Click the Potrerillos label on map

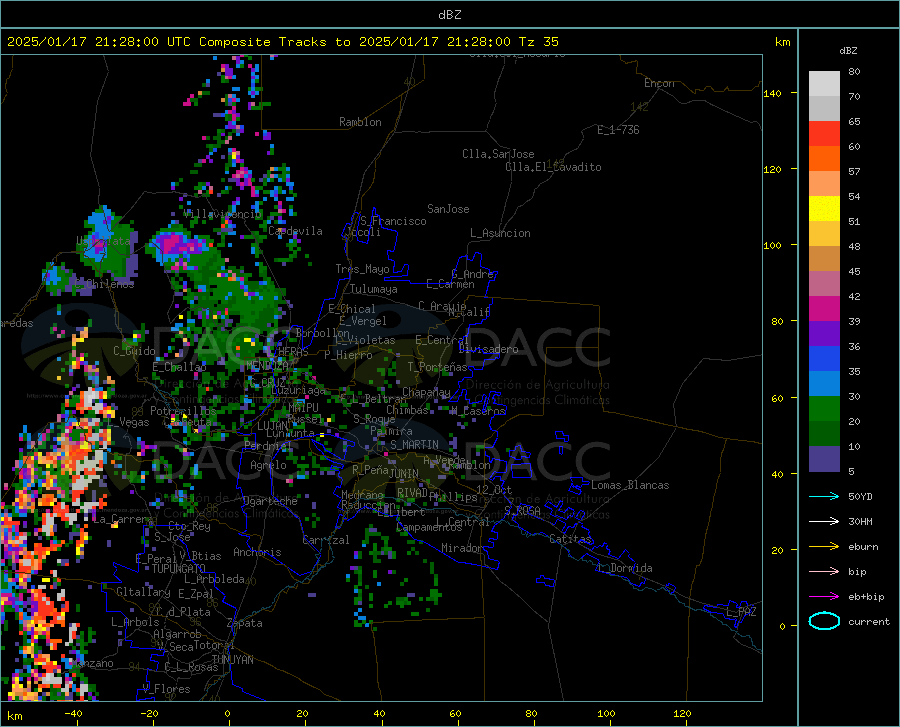183,411
